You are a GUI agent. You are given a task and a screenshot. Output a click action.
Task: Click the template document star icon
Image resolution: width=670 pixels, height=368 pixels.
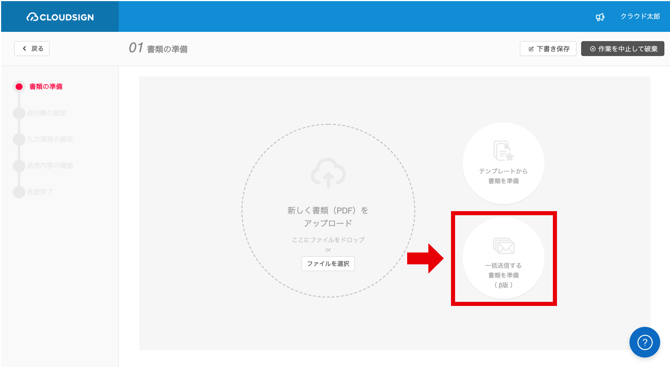coord(503,150)
